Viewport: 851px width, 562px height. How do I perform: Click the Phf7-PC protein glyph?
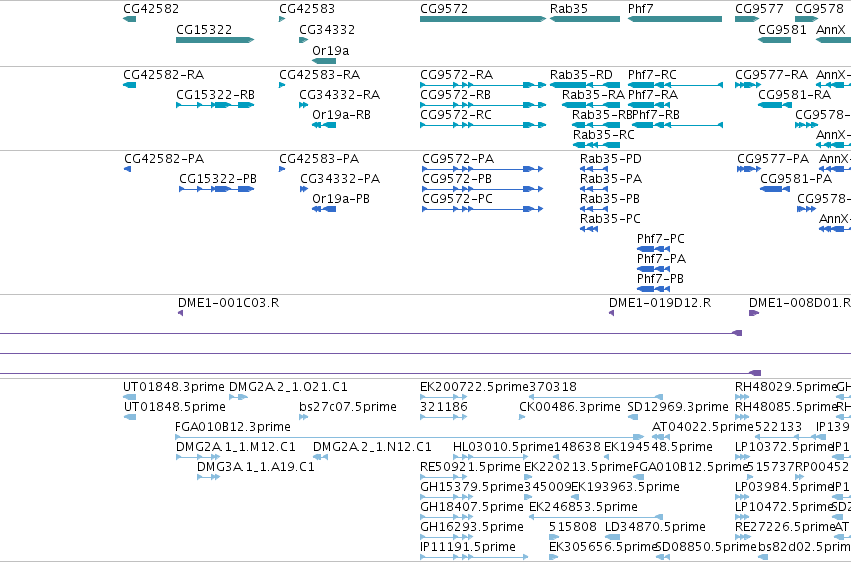click(x=653, y=249)
